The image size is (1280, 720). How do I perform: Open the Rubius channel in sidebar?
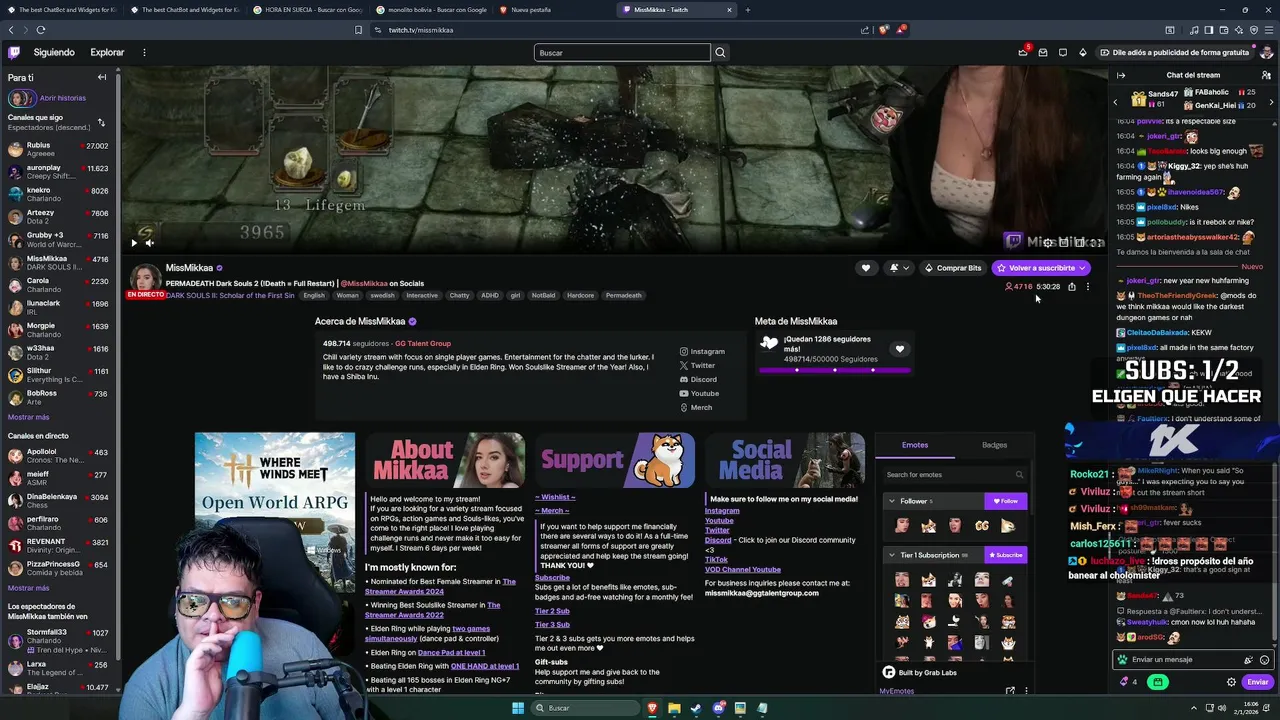tap(58, 149)
